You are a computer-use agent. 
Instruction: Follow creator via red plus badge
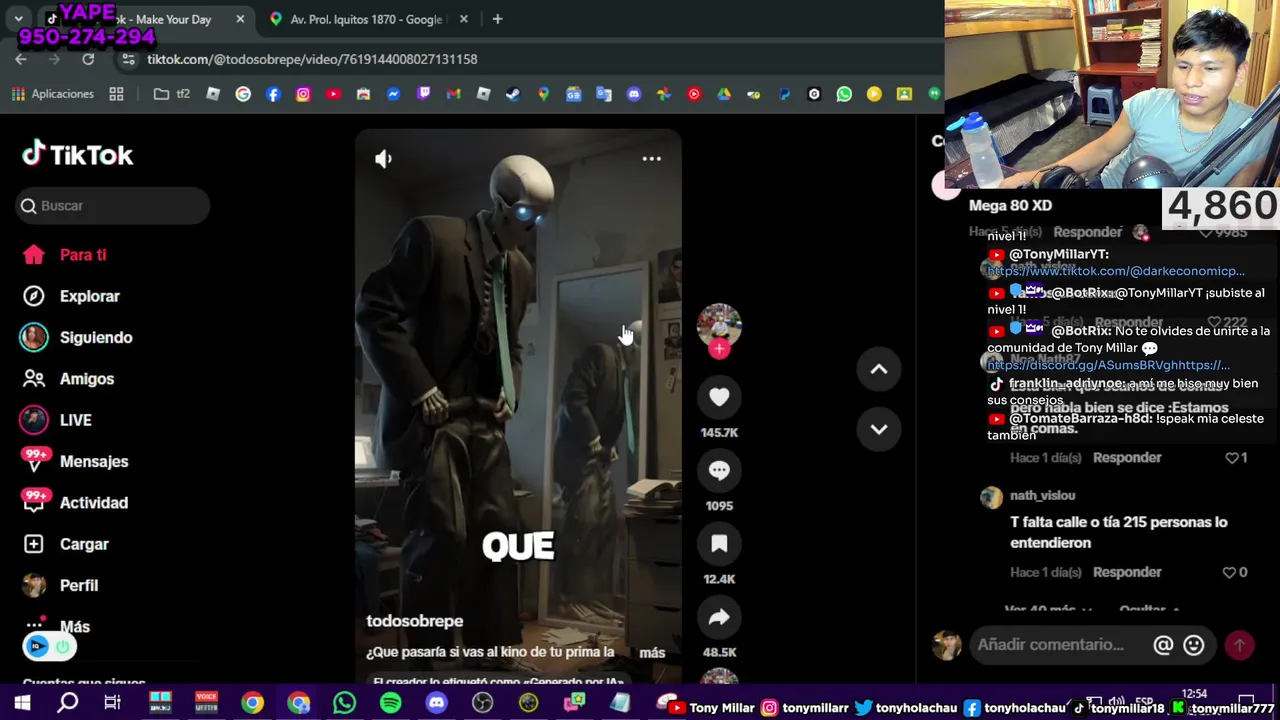719,349
